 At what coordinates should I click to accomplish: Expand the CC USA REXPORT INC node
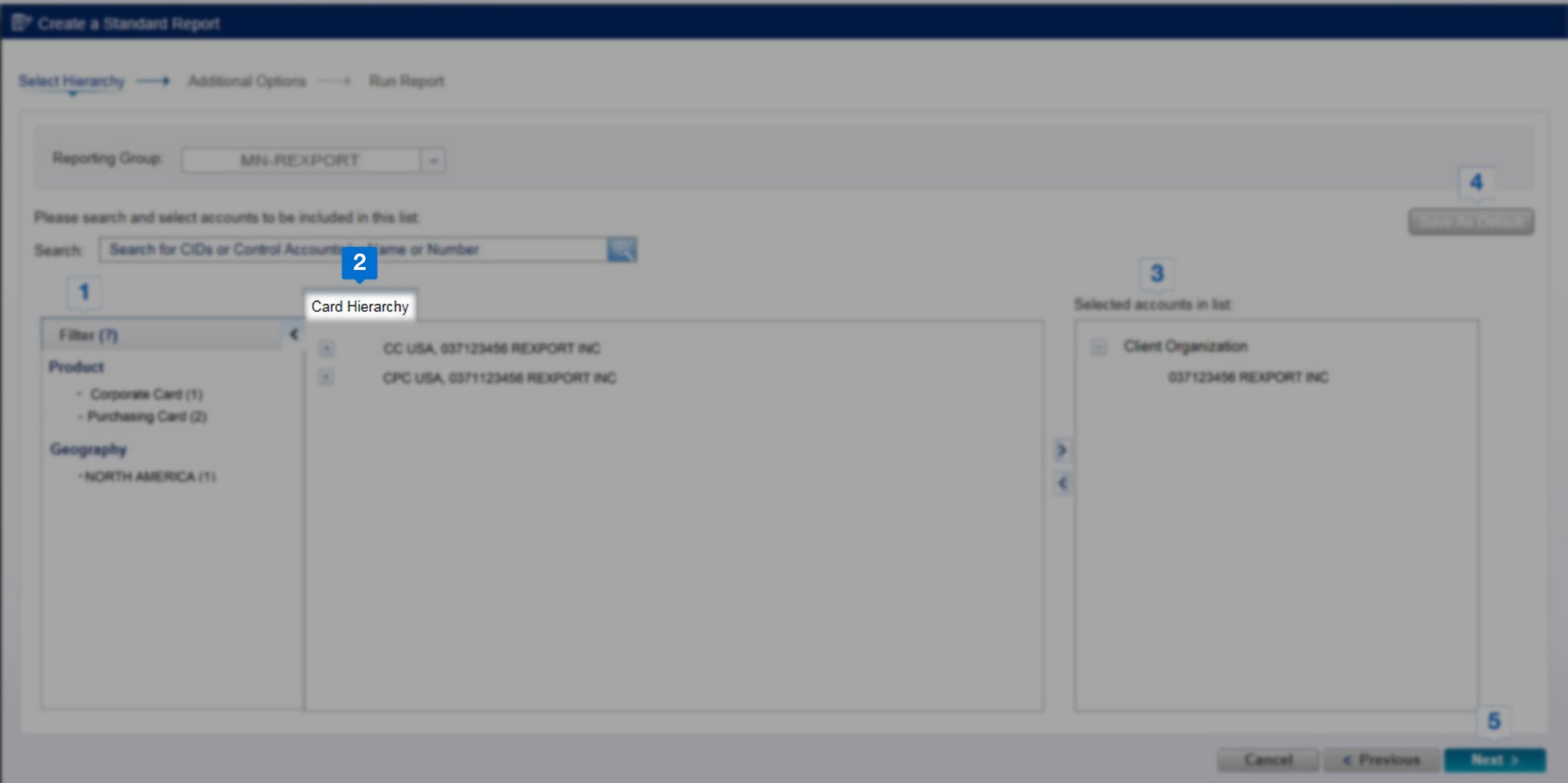pos(326,348)
